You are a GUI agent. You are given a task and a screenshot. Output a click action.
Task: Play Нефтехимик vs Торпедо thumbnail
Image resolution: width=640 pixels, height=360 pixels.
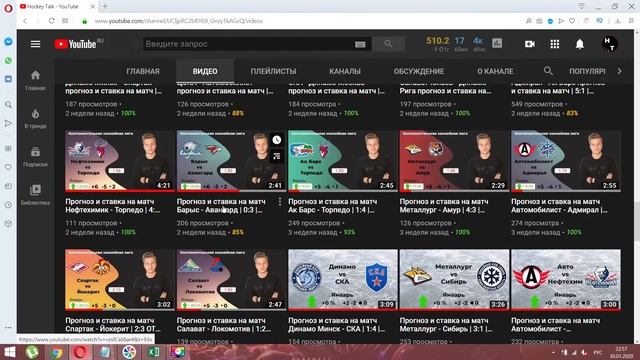(x=120, y=161)
